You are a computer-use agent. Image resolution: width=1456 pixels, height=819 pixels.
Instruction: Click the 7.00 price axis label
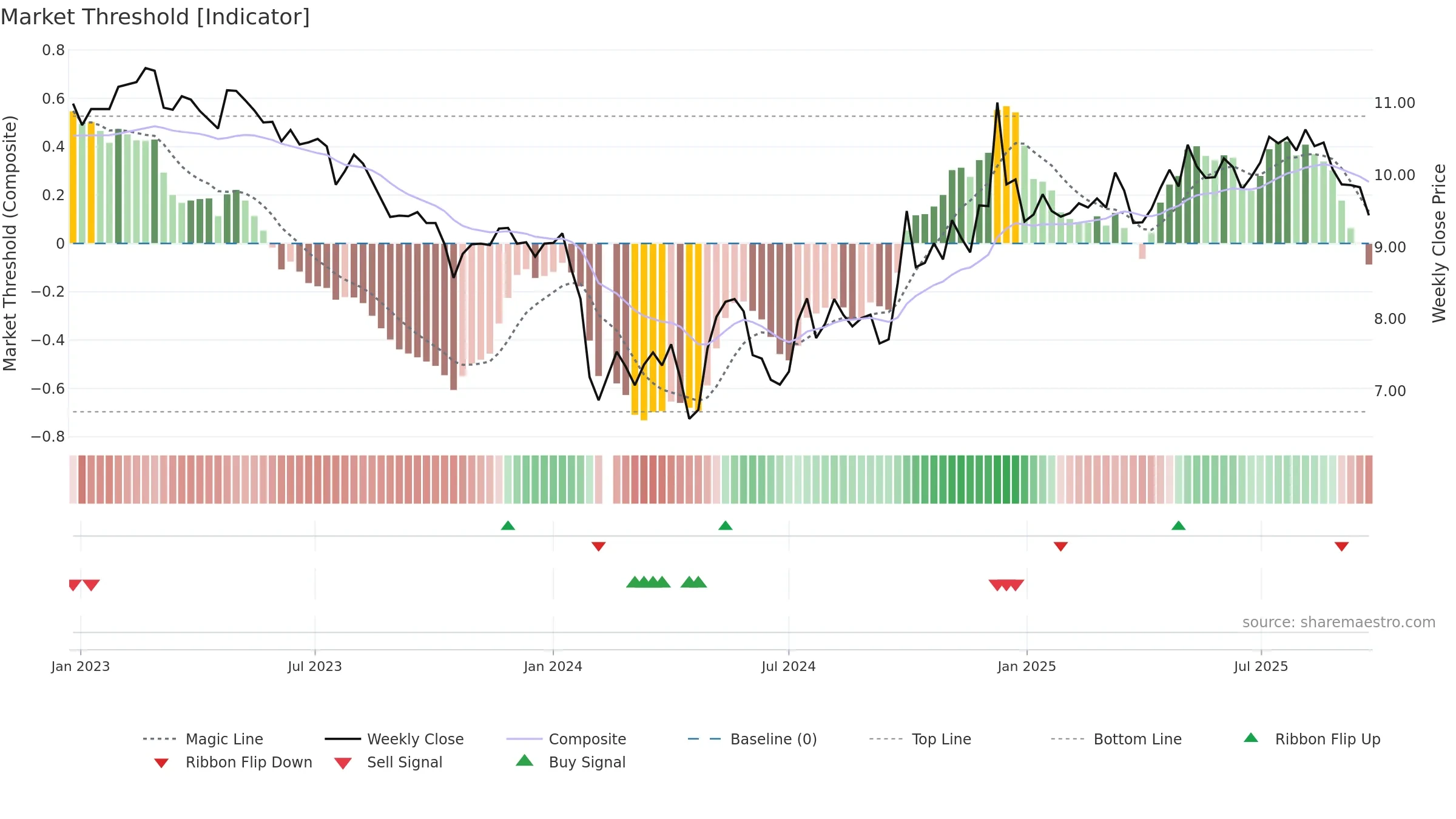(x=1390, y=391)
